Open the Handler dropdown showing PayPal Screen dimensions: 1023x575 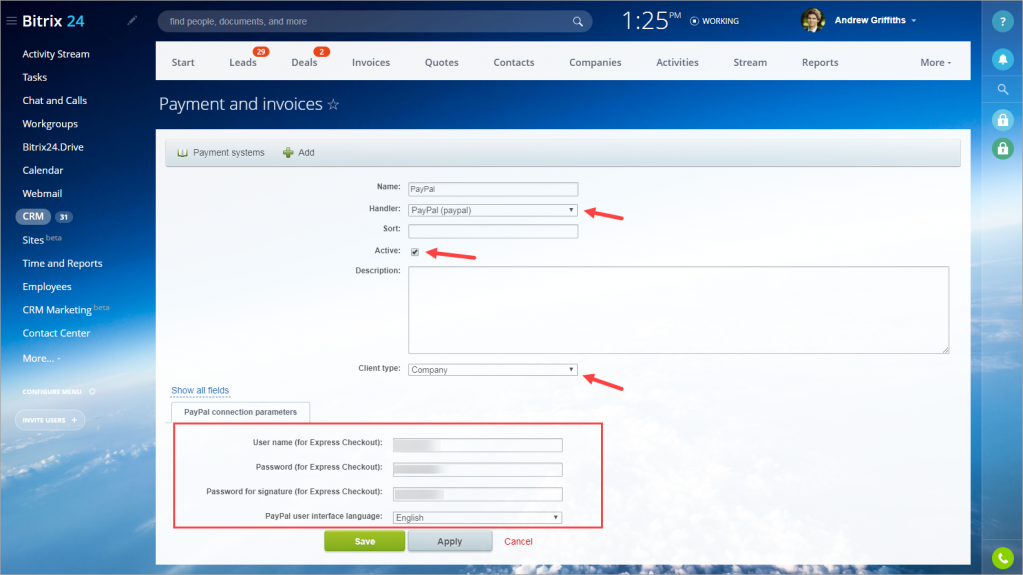(x=493, y=210)
